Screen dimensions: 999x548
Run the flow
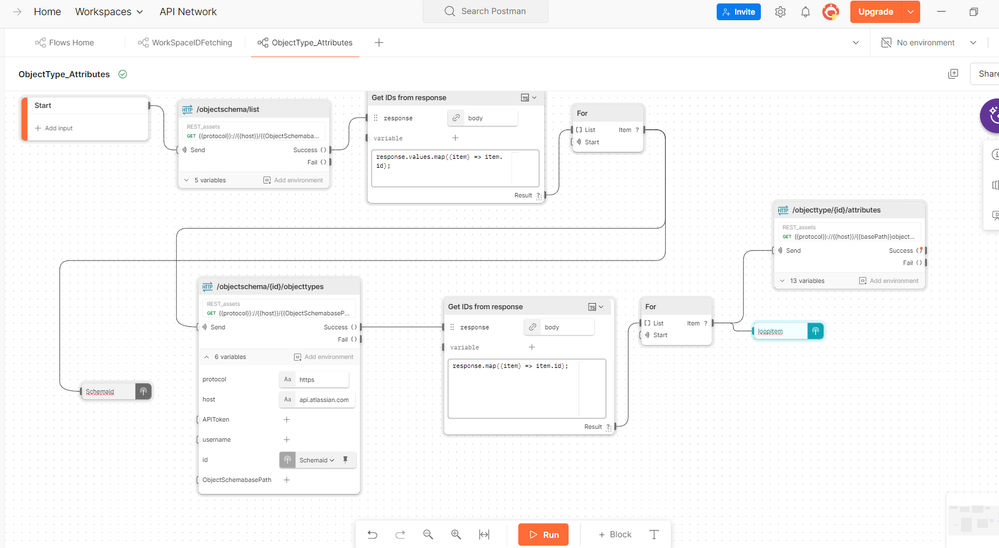pyautogui.click(x=543, y=535)
